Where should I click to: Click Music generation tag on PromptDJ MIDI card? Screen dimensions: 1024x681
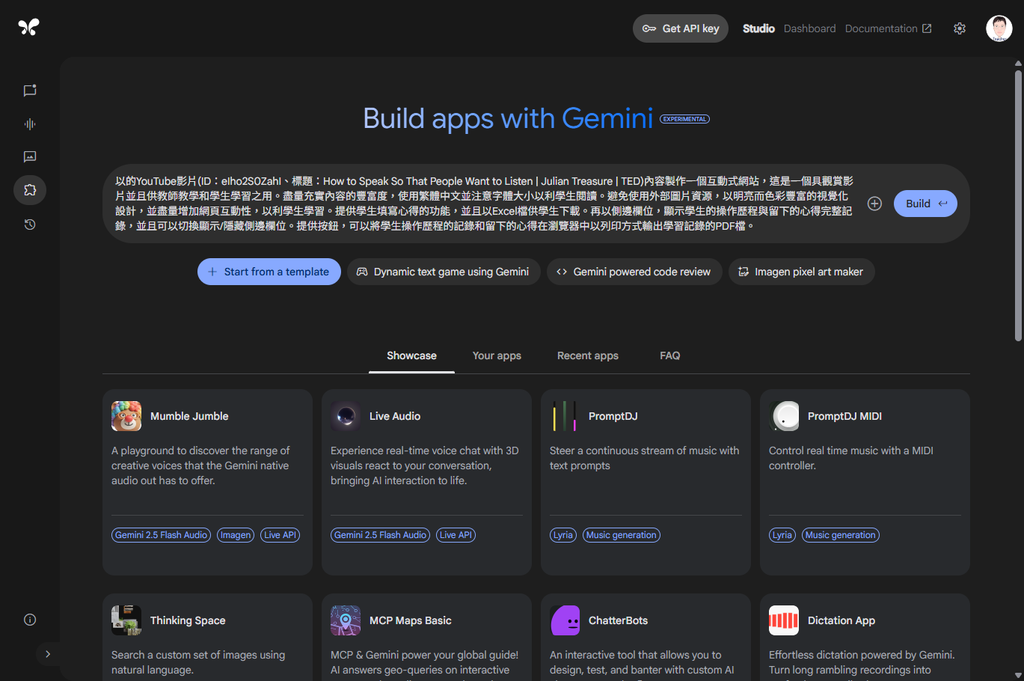click(x=840, y=535)
